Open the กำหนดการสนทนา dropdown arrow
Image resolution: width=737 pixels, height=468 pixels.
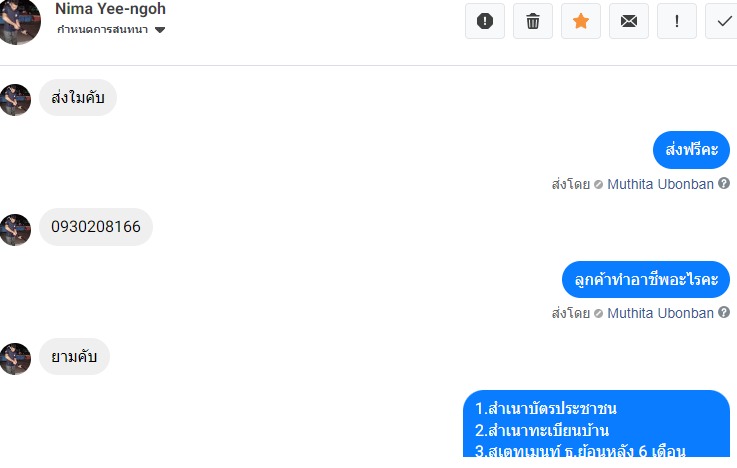160,30
